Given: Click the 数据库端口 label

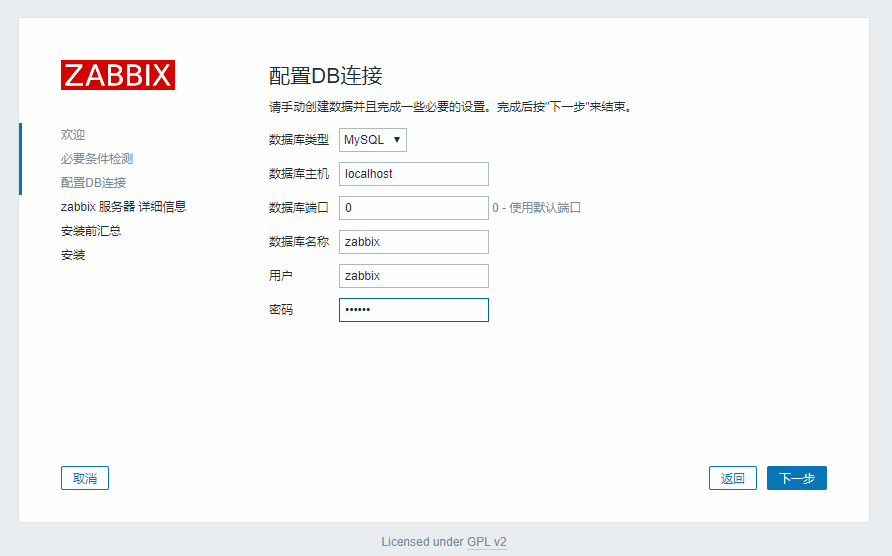Looking at the screenshot, I should (299, 208).
